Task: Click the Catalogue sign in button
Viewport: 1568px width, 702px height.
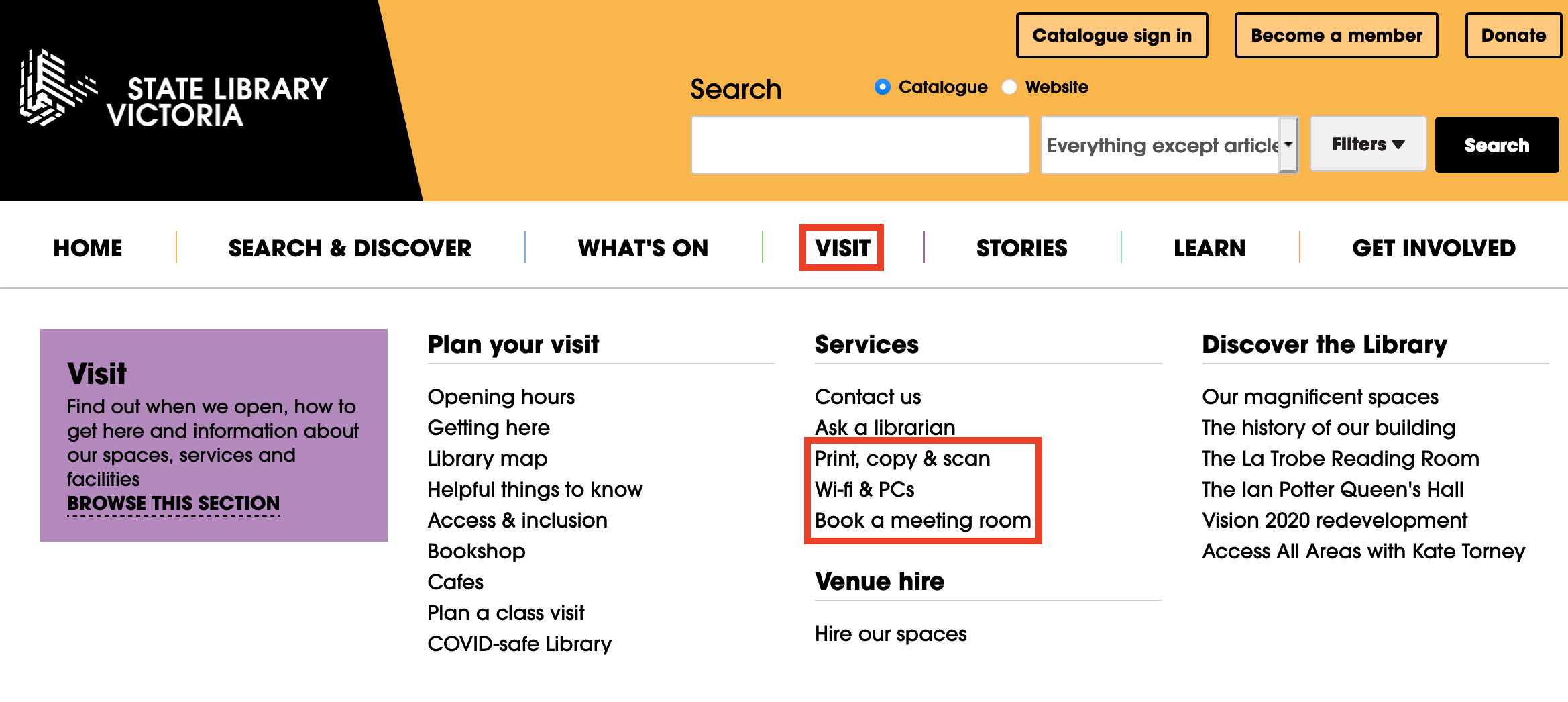Action: [x=1112, y=36]
